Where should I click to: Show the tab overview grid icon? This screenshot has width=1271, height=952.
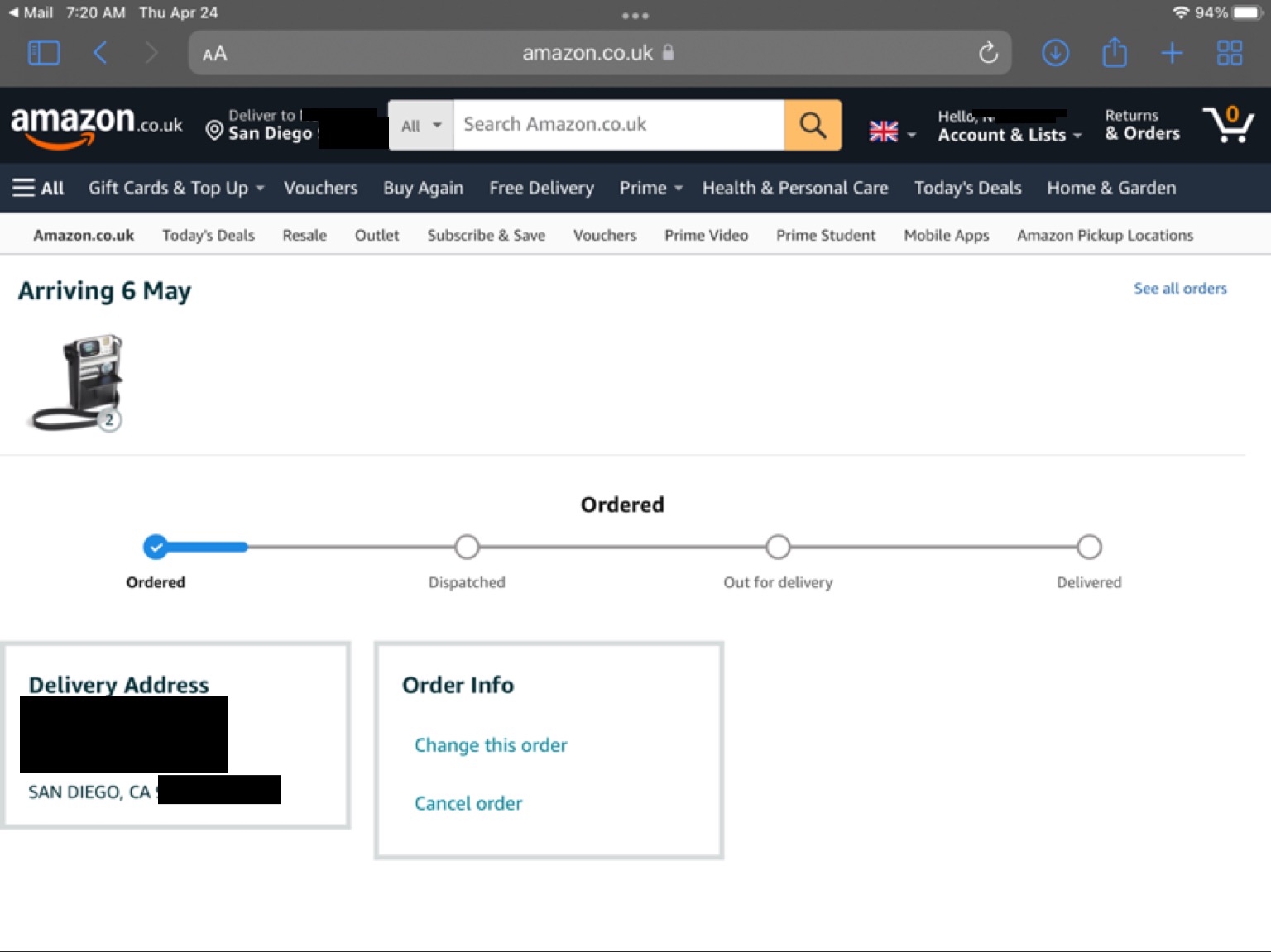[x=1230, y=53]
